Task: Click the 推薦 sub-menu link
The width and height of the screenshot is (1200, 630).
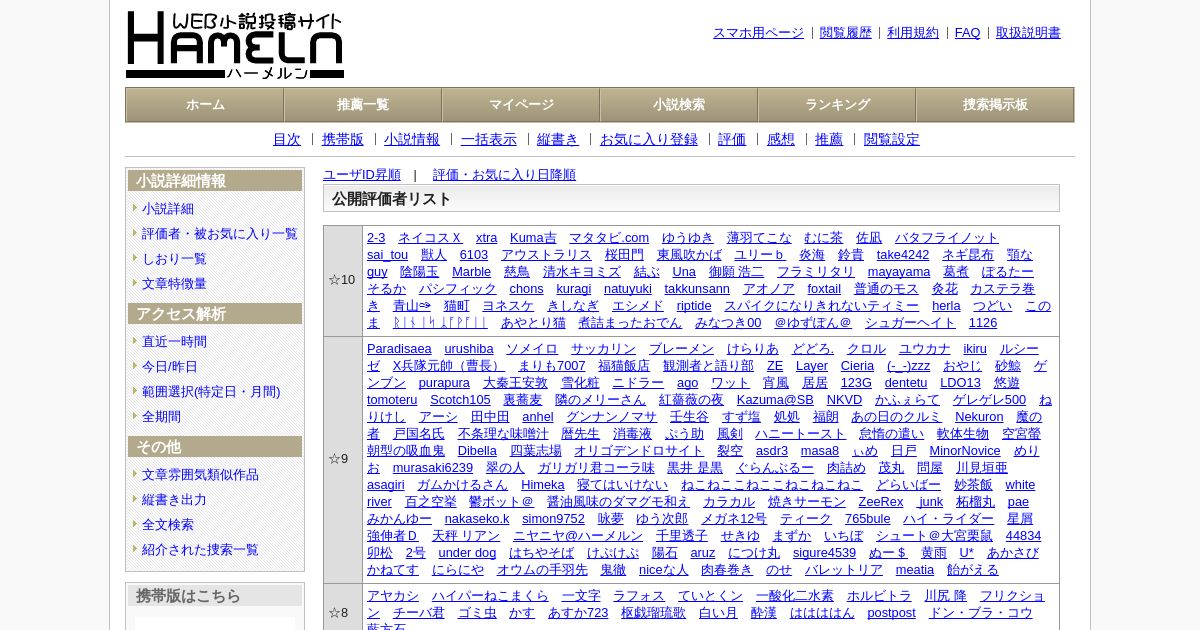Action: [829, 140]
